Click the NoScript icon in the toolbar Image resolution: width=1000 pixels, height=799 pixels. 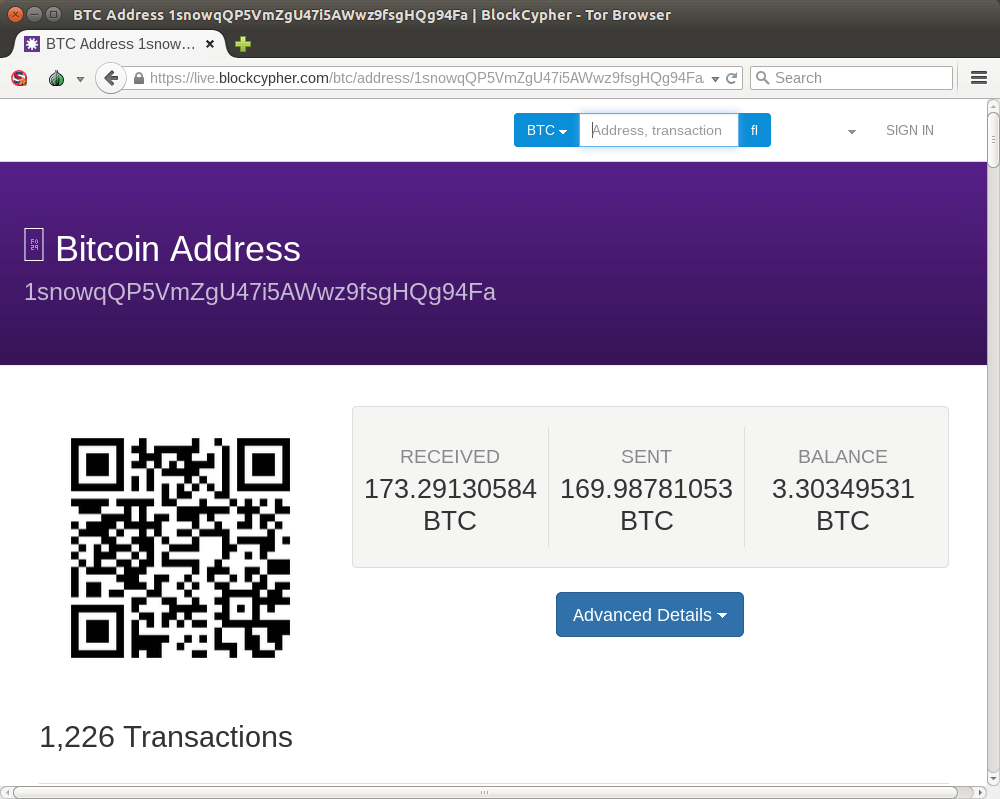19,78
